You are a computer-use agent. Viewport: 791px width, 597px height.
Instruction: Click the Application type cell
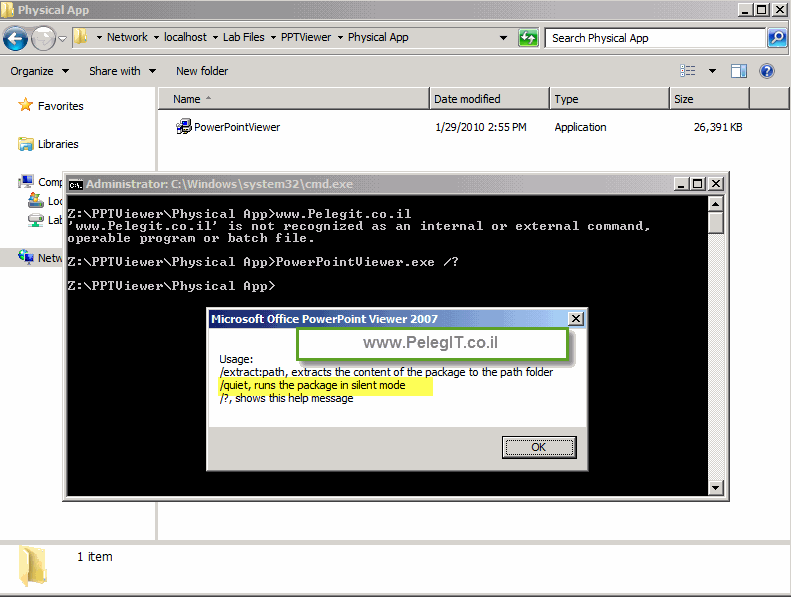[x=580, y=127]
